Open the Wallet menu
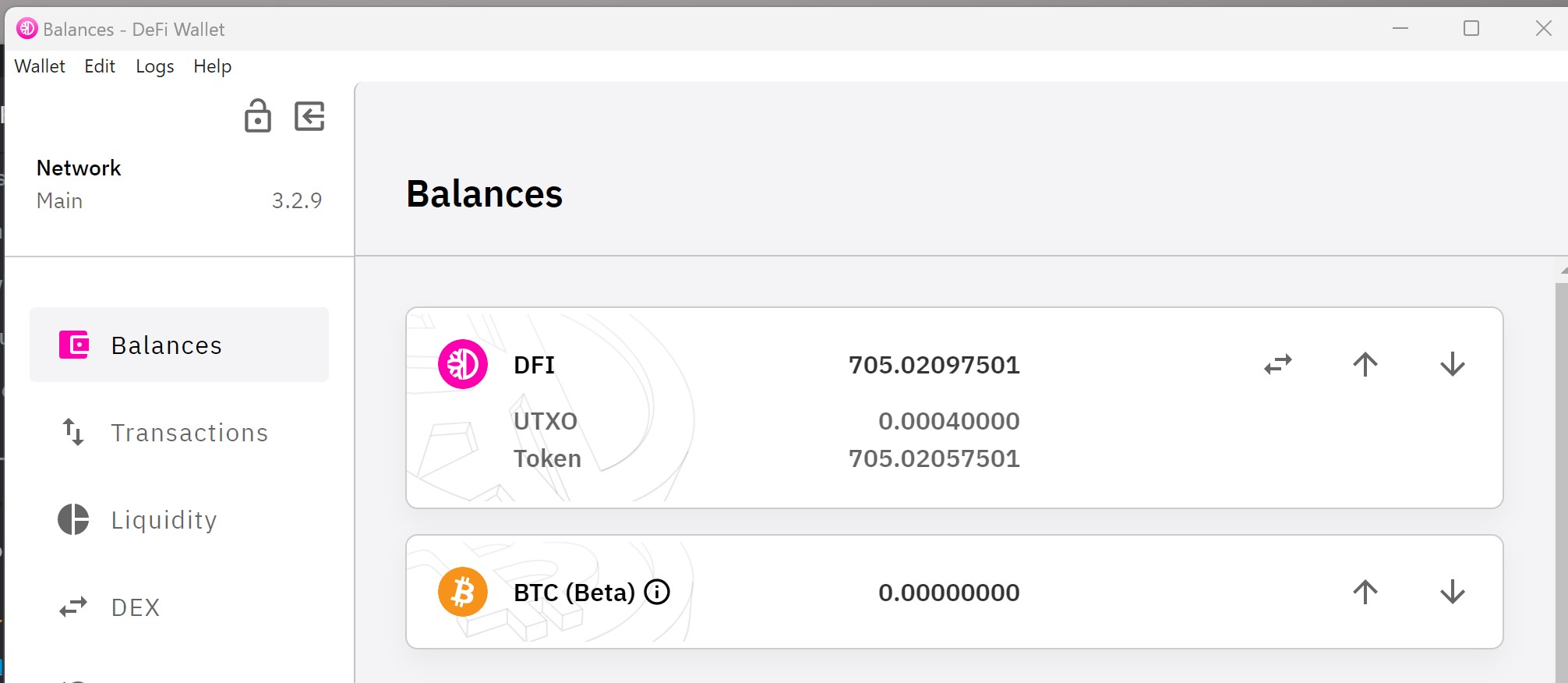 click(39, 66)
